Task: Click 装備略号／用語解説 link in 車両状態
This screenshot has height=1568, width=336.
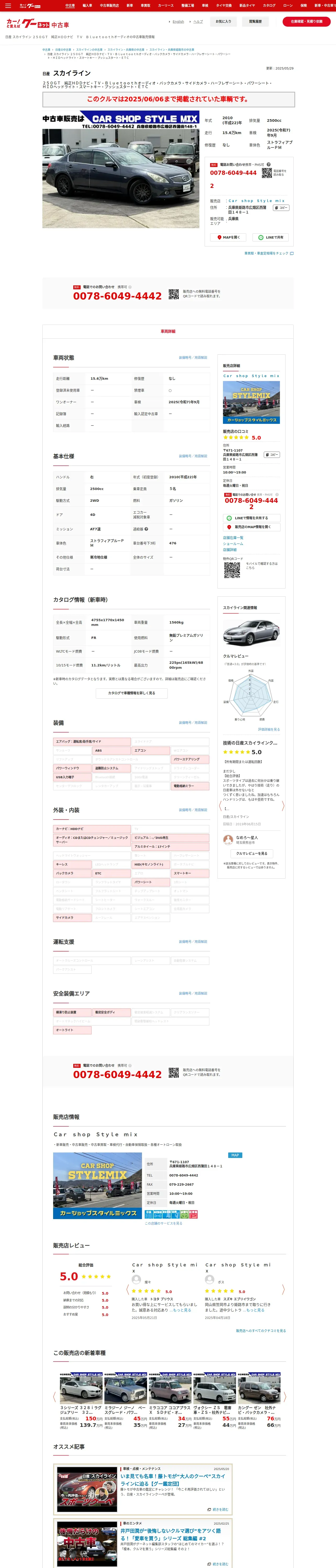Action: point(193,357)
